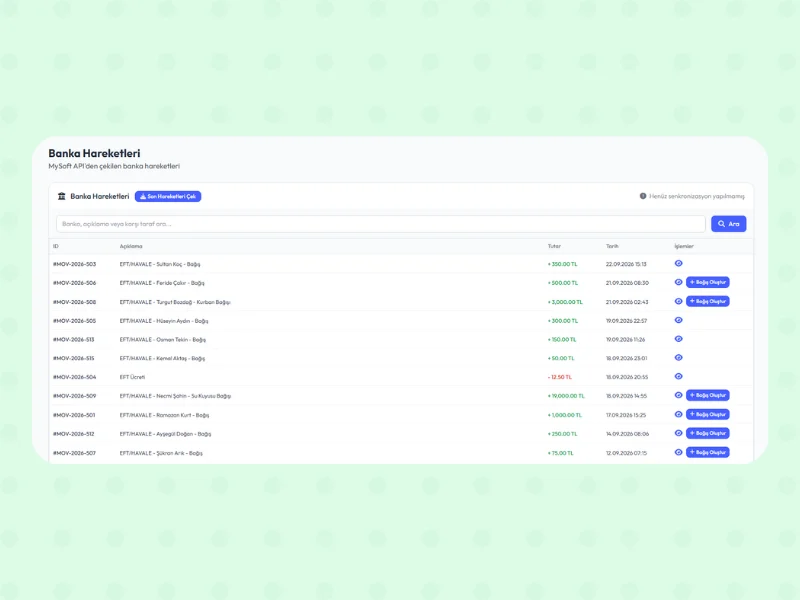This screenshot has width=800, height=600.
Task: Focus the bank transactions search field
Action: point(381,223)
